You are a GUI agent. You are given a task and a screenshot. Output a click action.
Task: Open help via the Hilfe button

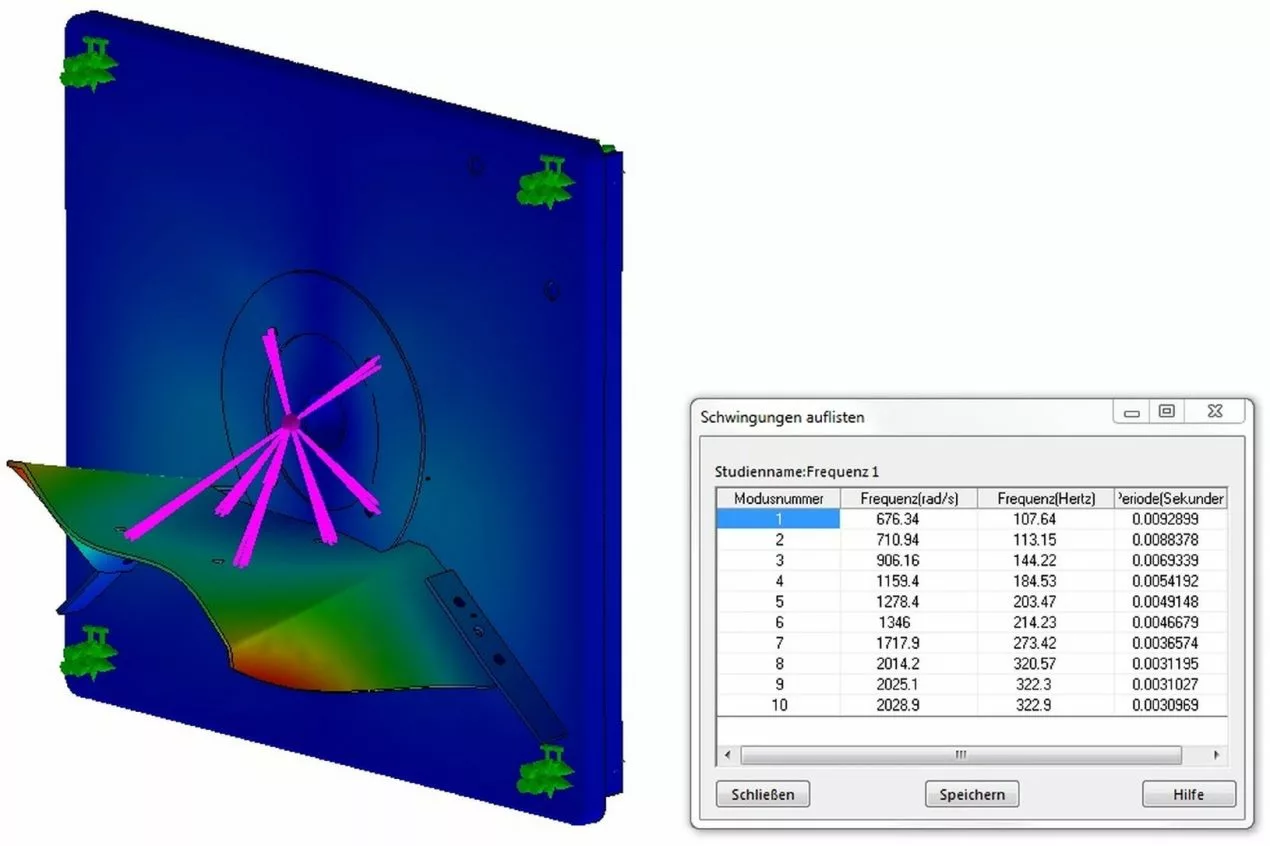click(1188, 794)
